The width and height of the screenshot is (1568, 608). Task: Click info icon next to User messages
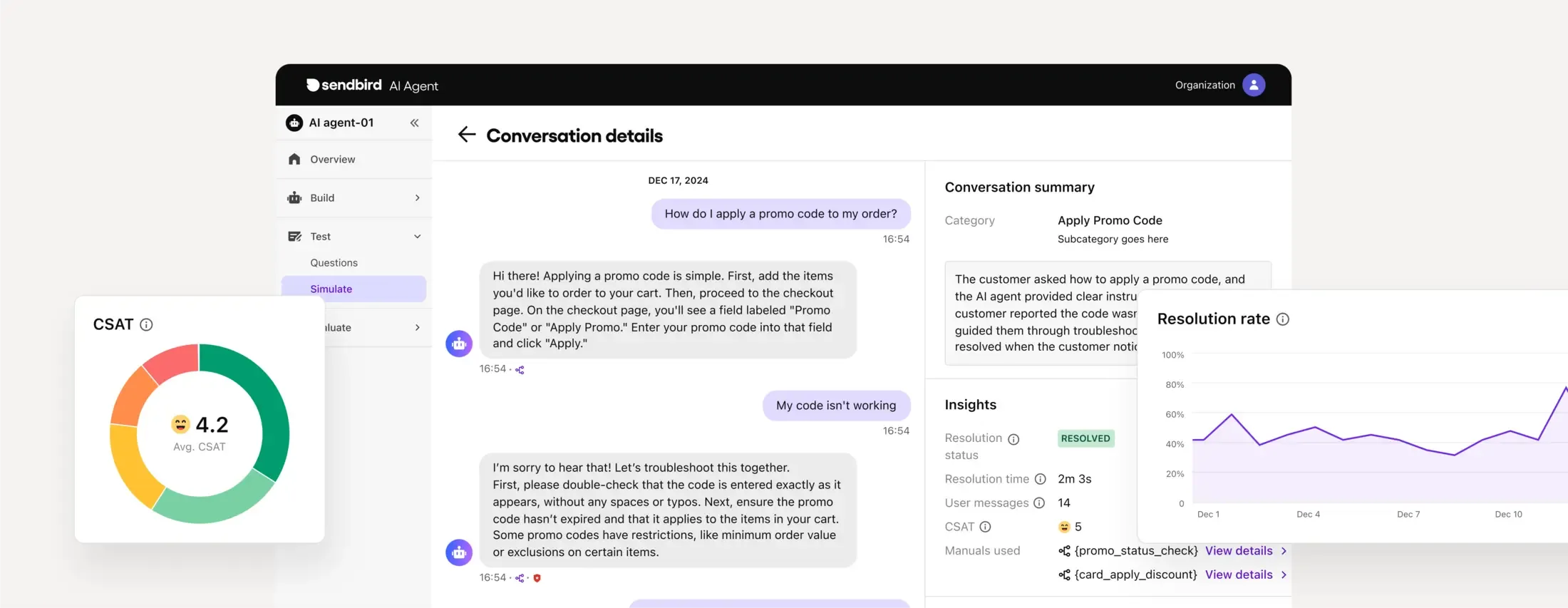(x=1039, y=503)
